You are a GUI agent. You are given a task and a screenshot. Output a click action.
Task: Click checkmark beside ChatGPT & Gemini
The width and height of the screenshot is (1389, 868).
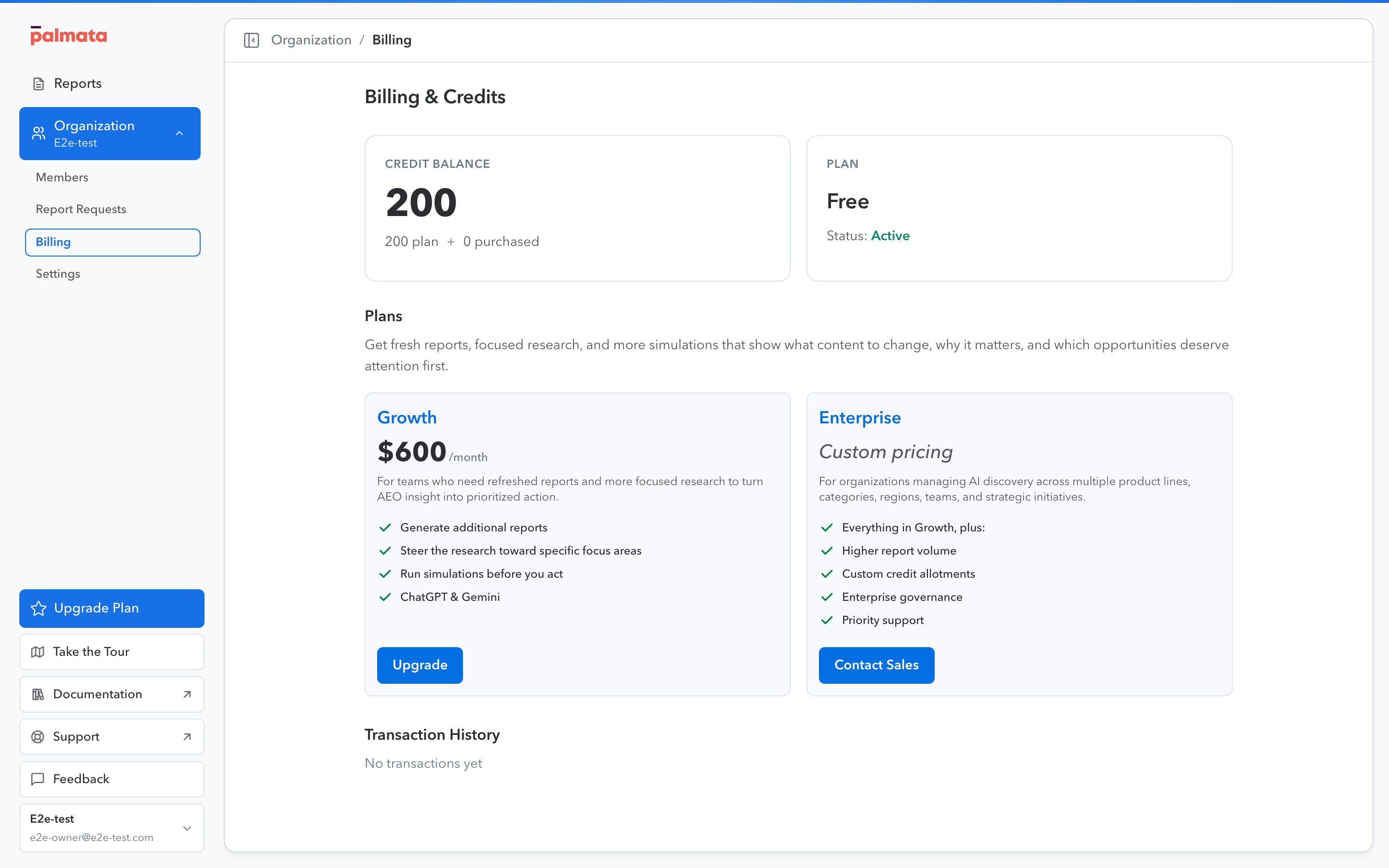(384, 597)
